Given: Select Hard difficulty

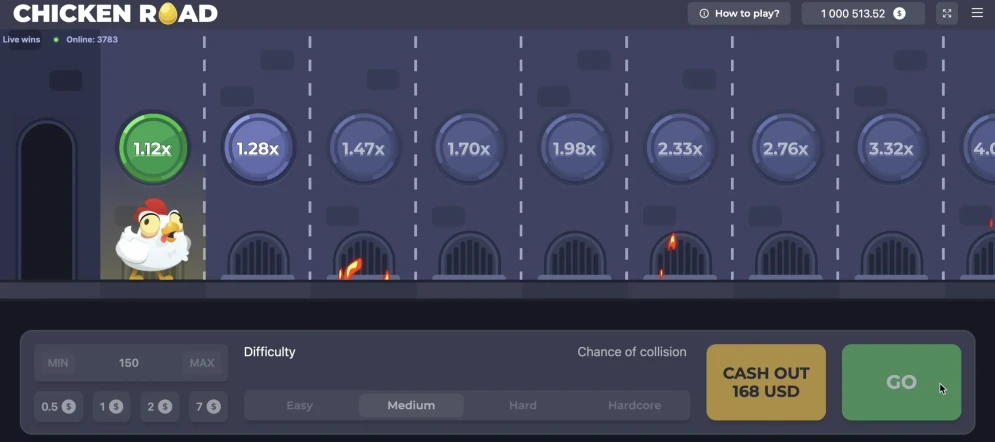Looking at the screenshot, I should pyautogui.click(x=523, y=405).
